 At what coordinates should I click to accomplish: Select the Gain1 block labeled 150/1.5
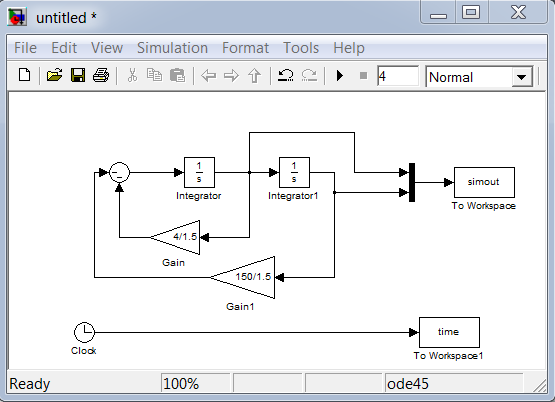click(x=242, y=277)
